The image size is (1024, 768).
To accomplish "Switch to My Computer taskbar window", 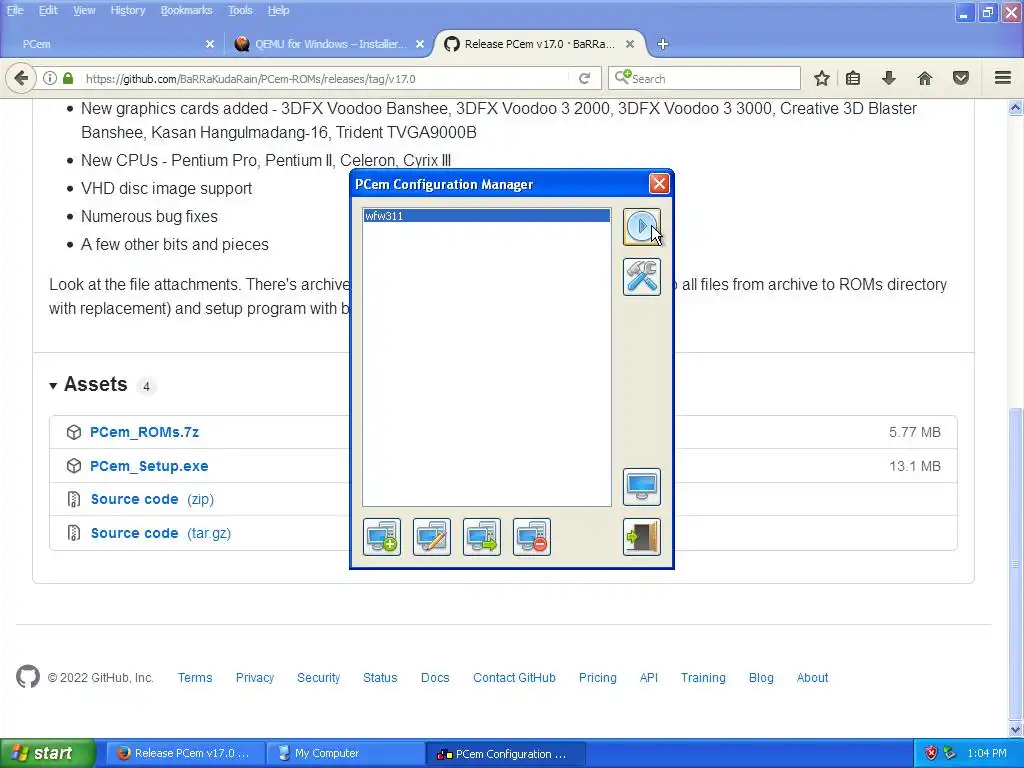I will click(x=346, y=753).
